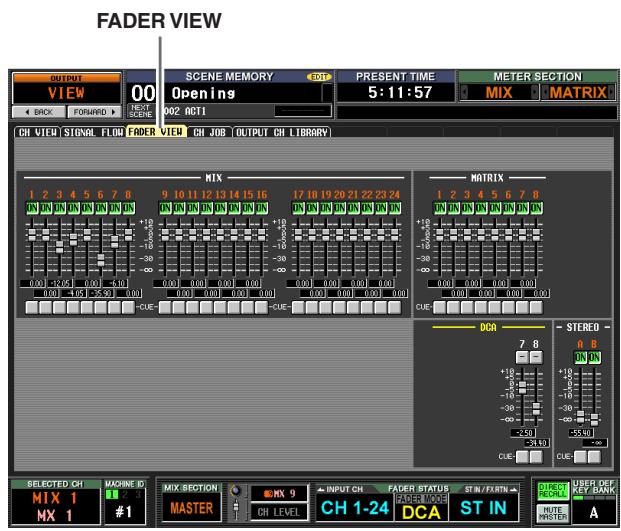Toggle the DCA 8 mute button
The height and width of the screenshot is (531, 621).
click(536, 357)
